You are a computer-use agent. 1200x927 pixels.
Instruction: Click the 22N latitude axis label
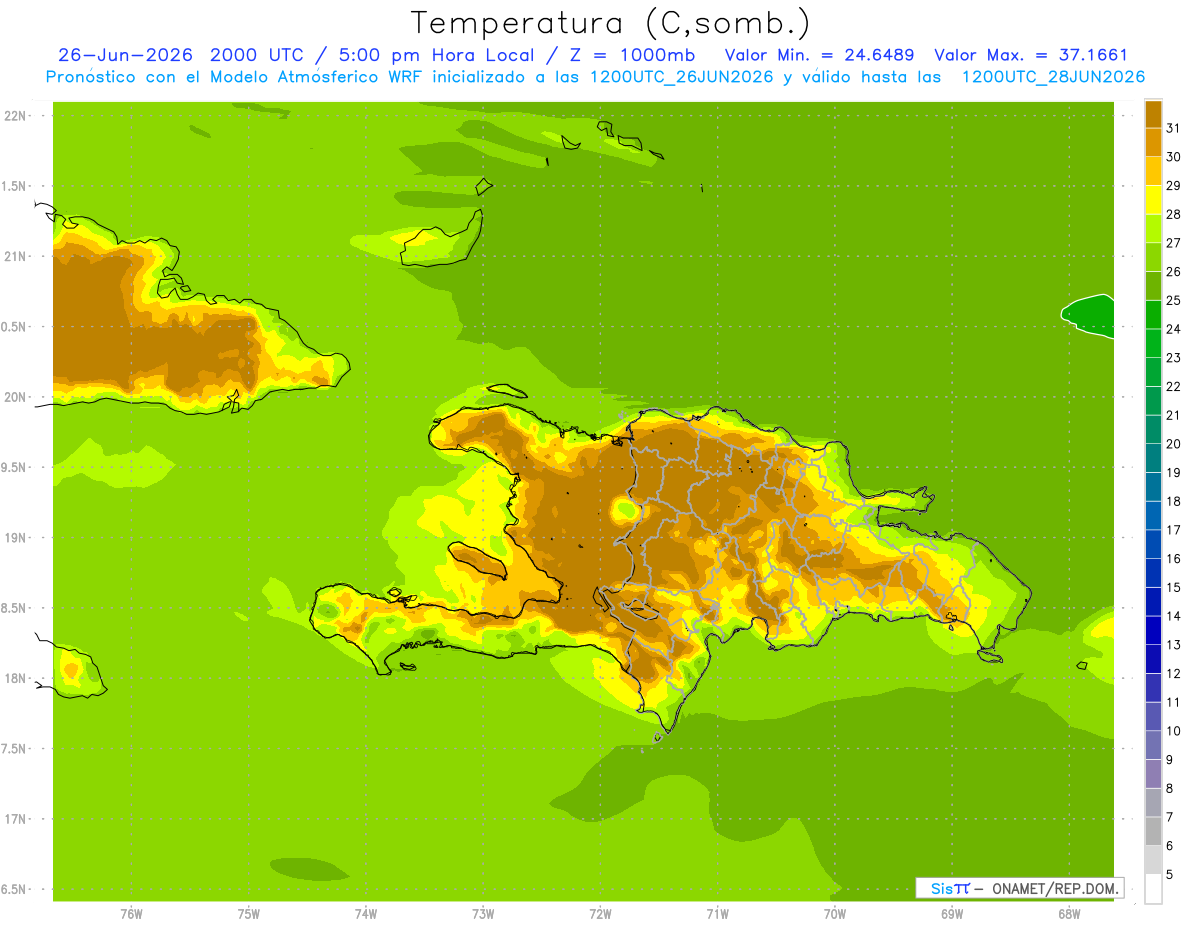17,116
